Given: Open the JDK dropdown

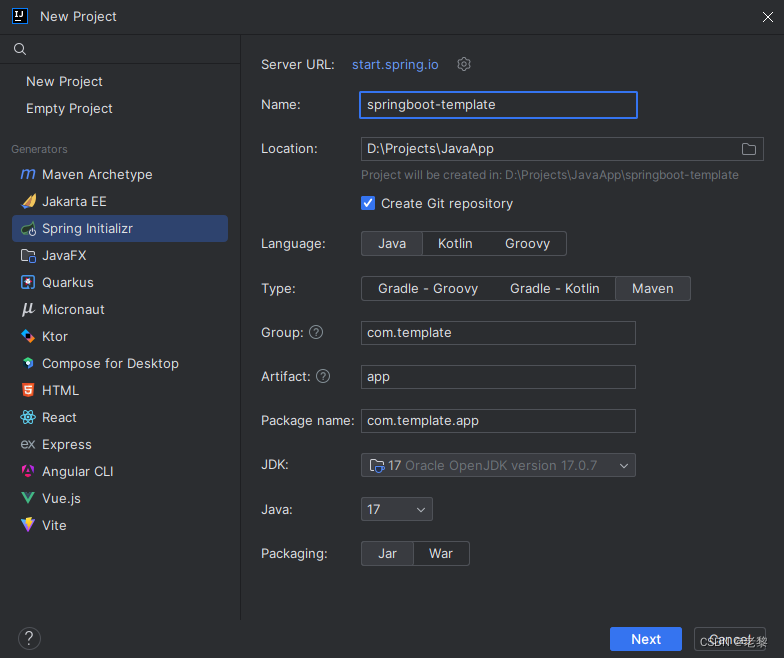Looking at the screenshot, I should coord(498,465).
